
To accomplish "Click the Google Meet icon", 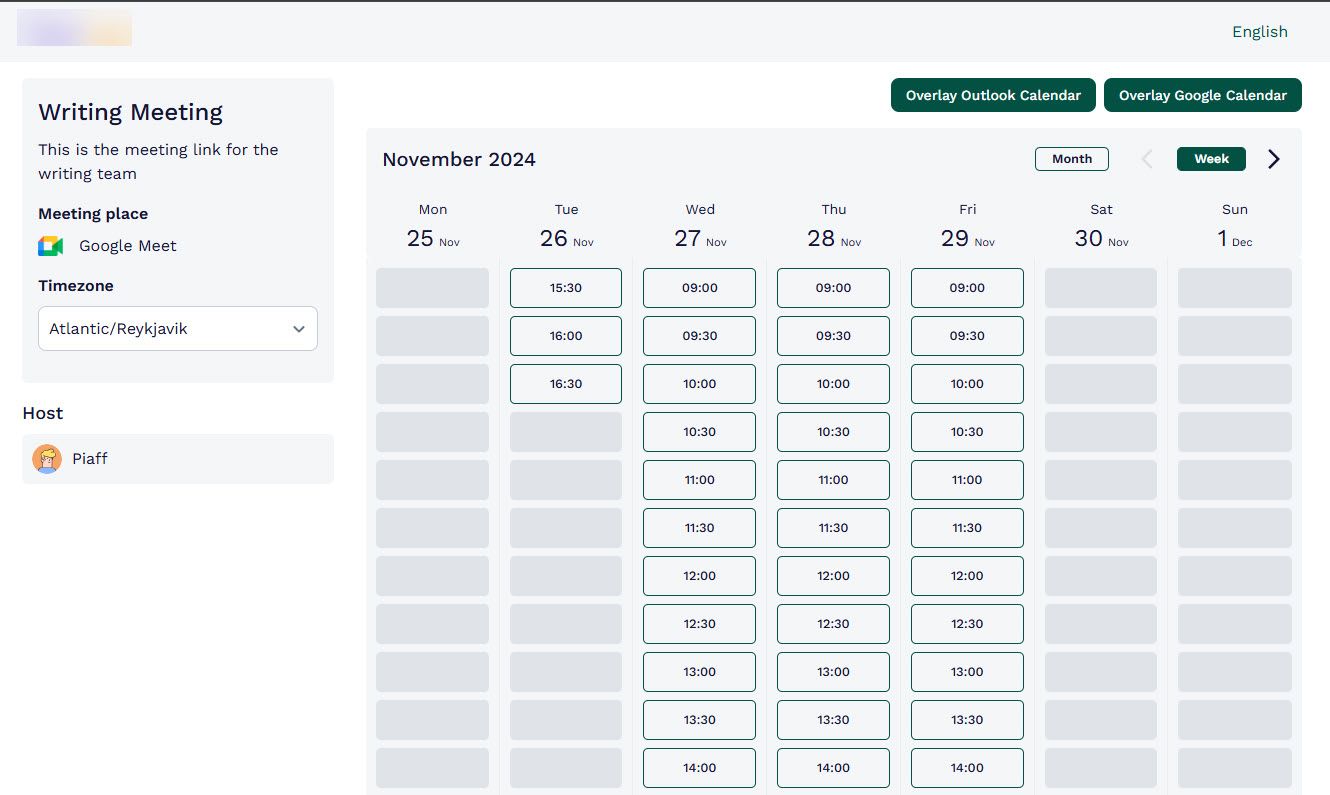I will coord(50,245).
